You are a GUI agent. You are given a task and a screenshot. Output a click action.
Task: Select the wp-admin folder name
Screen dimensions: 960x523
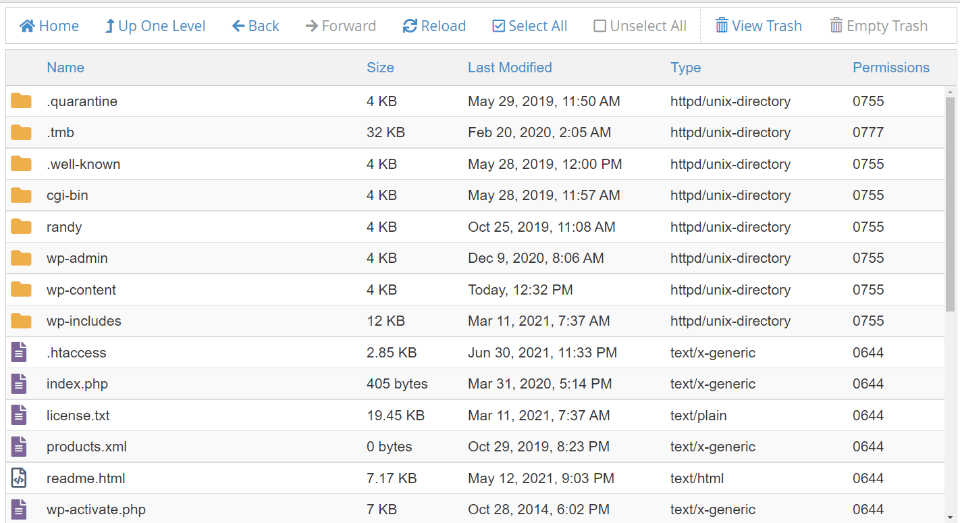pos(77,258)
